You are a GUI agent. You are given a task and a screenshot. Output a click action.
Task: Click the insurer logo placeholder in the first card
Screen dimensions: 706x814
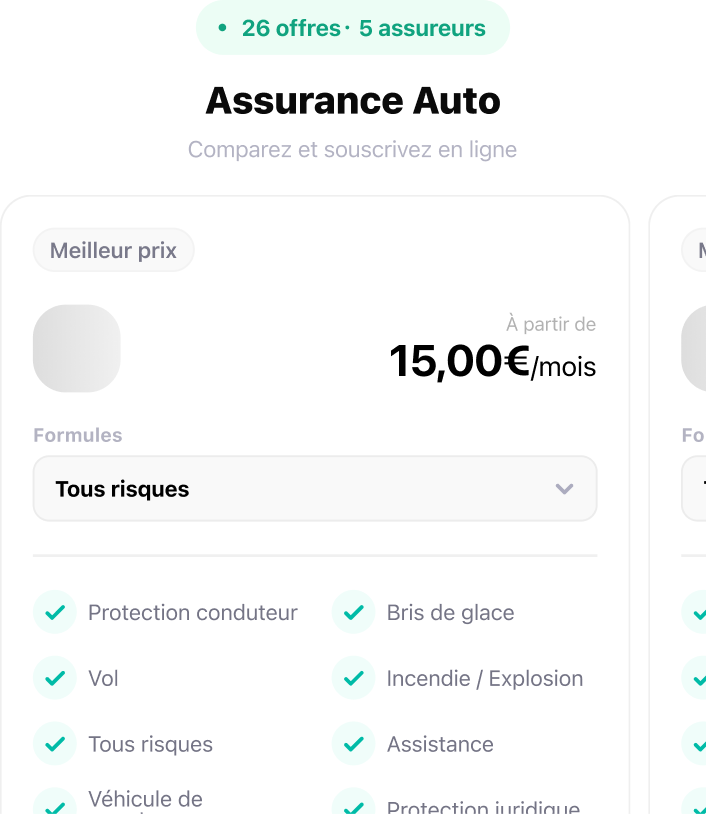click(x=77, y=348)
